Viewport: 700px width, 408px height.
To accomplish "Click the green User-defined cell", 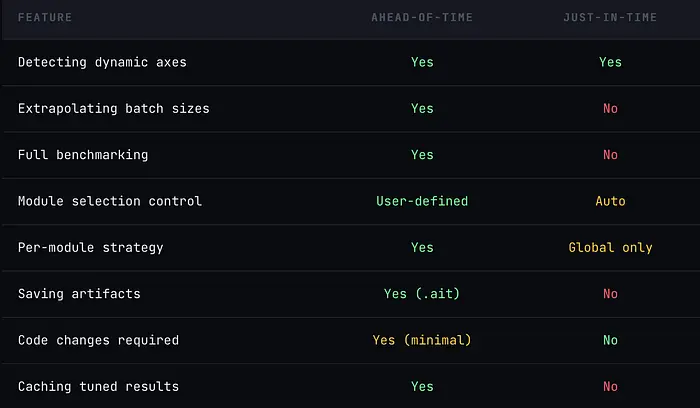I will (422, 201).
